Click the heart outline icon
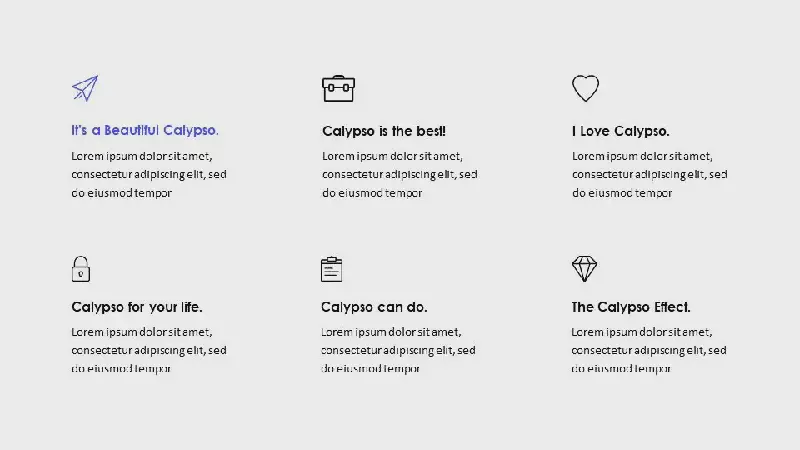This screenshot has width=800, height=450. coord(585,88)
